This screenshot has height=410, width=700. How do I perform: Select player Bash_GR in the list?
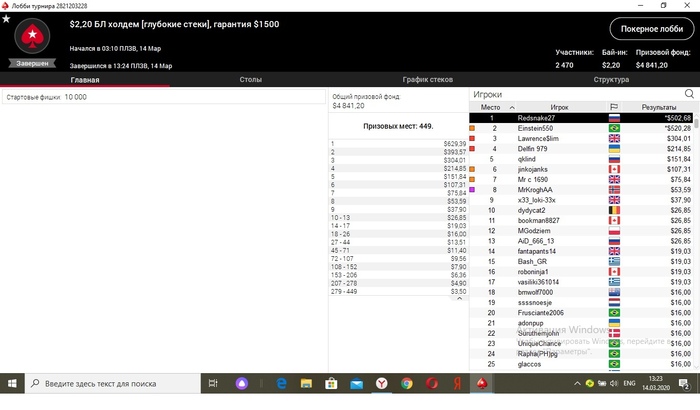(x=581, y=262)
